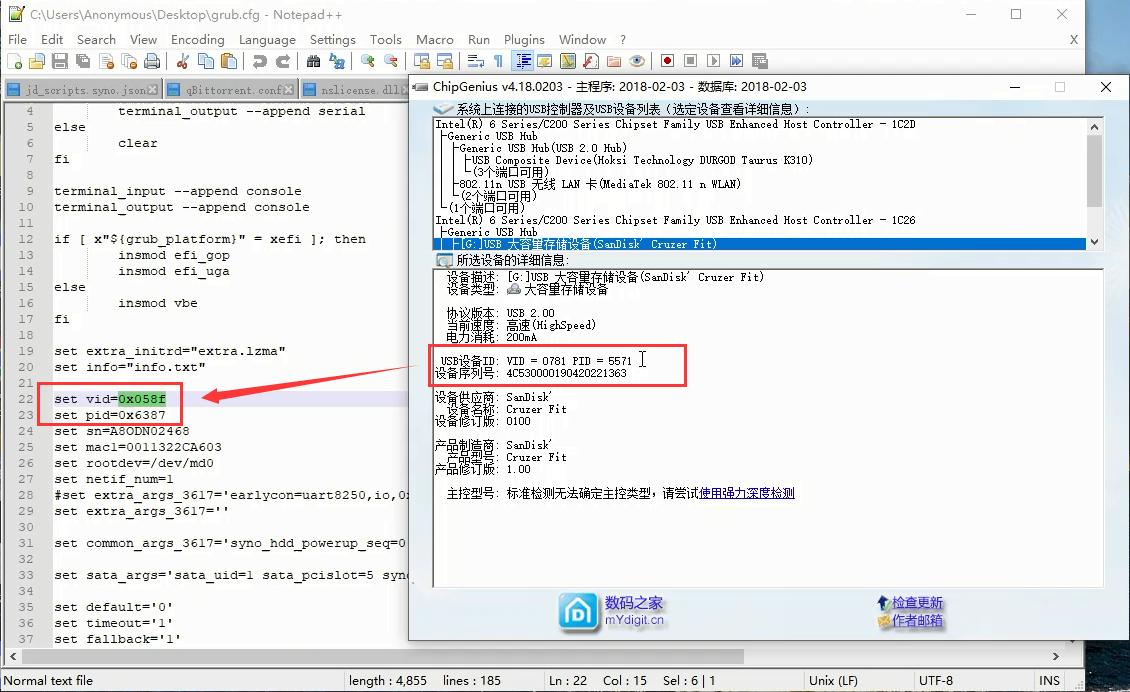The height and width of the screenshot is (692, 1130).
Task: Expand the Generic USB Hub node
Action: click(x=490, y=135)
